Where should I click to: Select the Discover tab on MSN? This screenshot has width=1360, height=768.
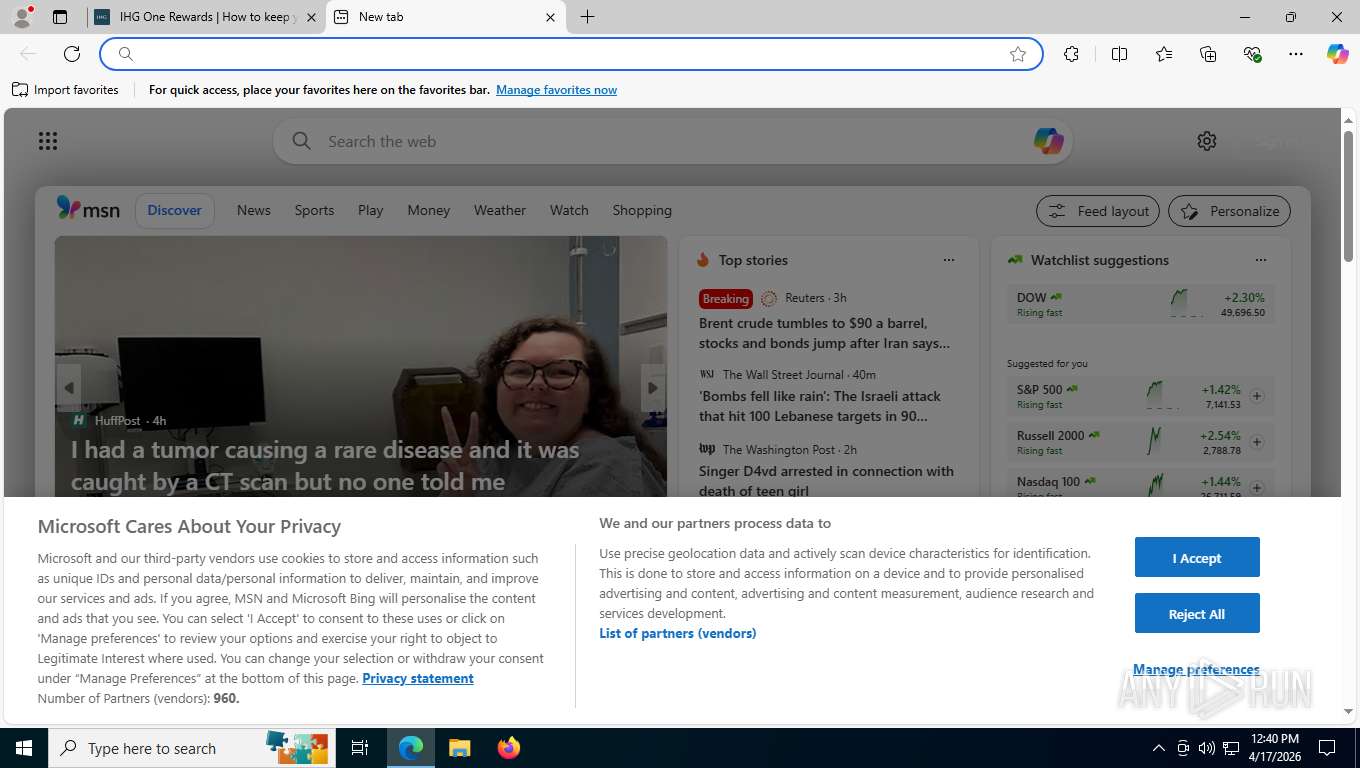point(175,210)
